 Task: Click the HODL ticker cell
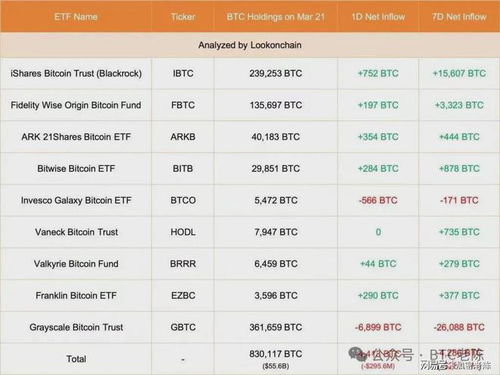click(x=183, y=232)
